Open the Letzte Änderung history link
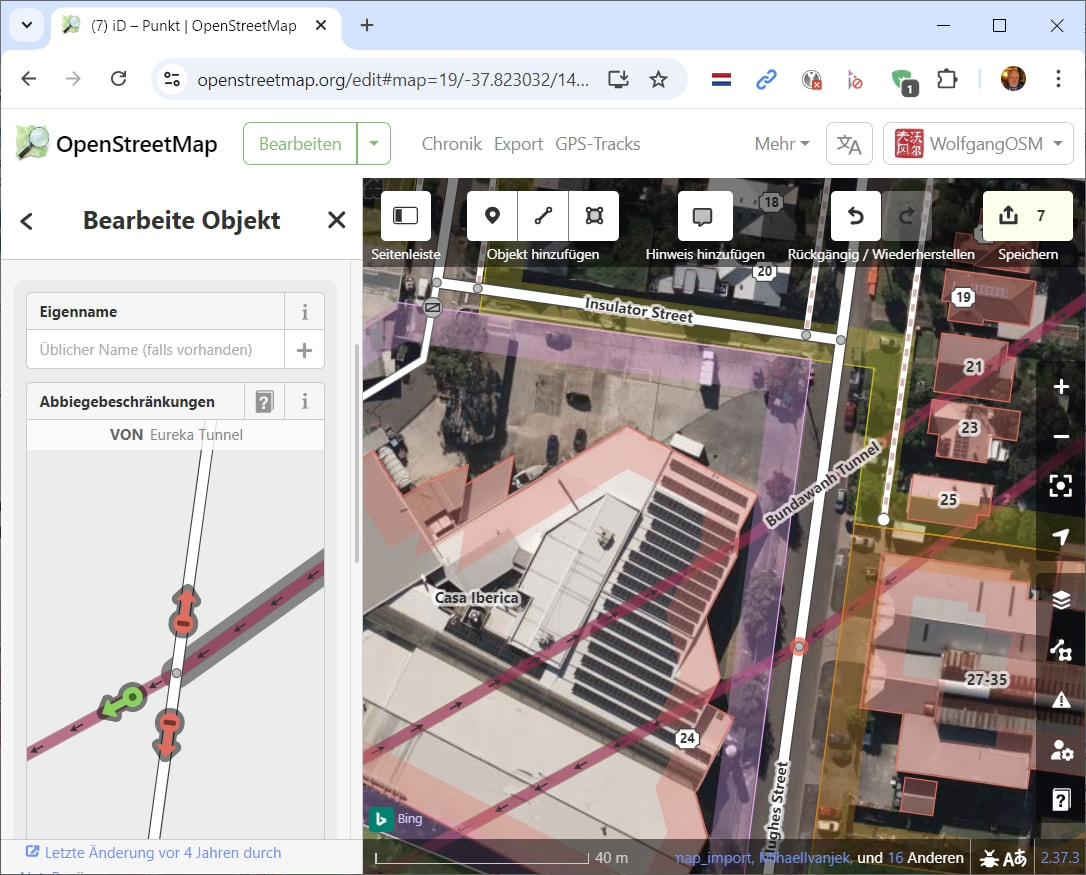The height and width of the screenshot is (875, 1086). (x=162, y=853)
